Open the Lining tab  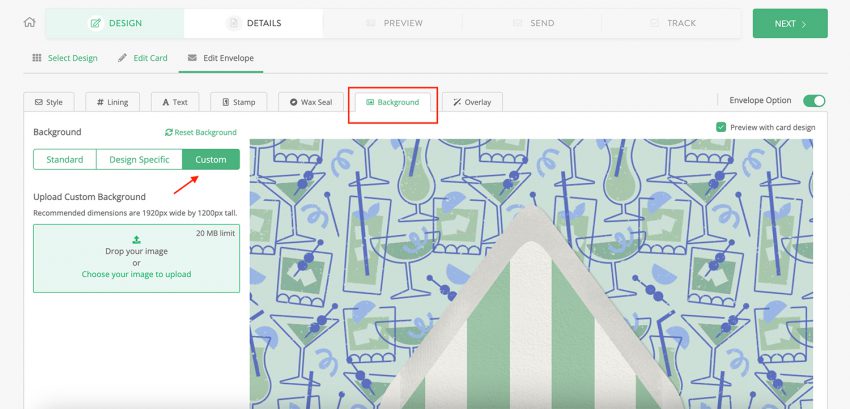[x=113, y=102]
